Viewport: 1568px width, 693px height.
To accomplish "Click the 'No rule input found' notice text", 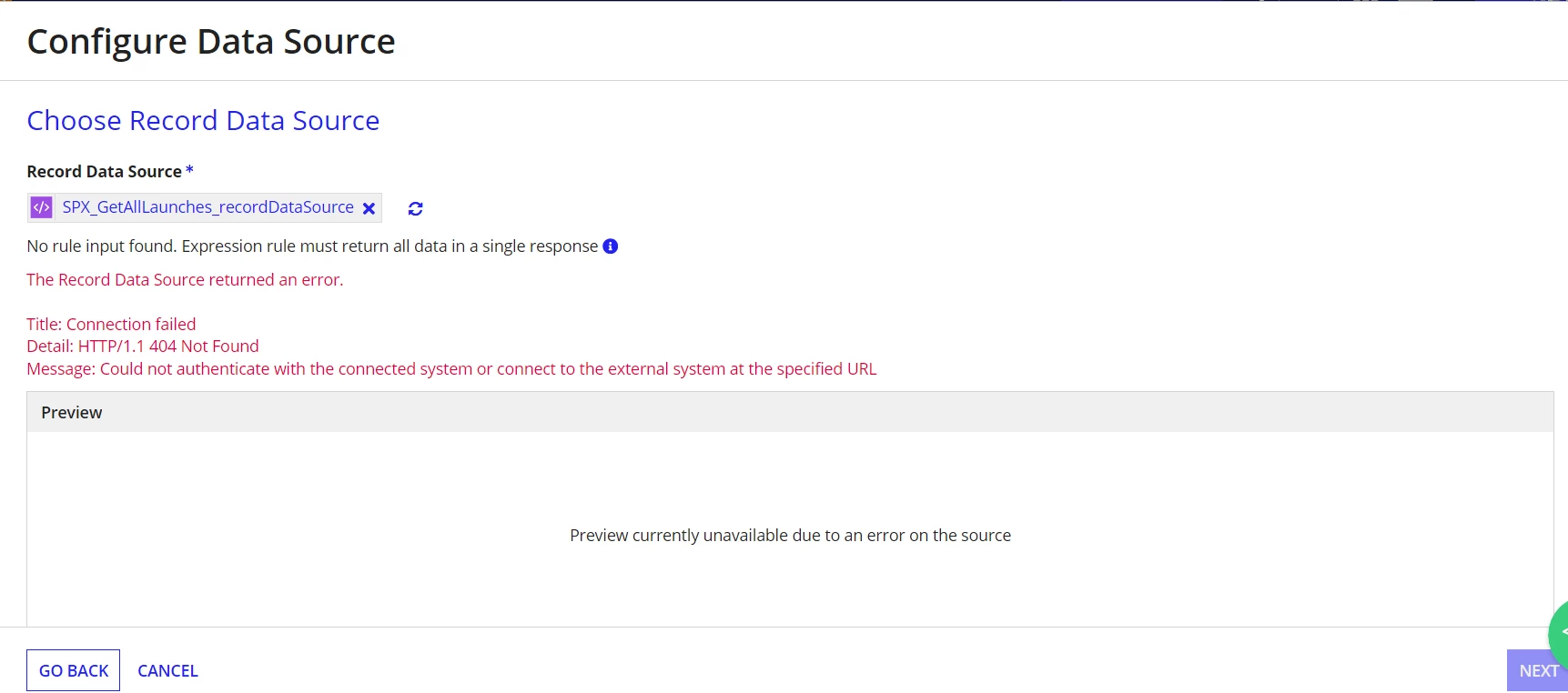I will click(x=312, y=246).
